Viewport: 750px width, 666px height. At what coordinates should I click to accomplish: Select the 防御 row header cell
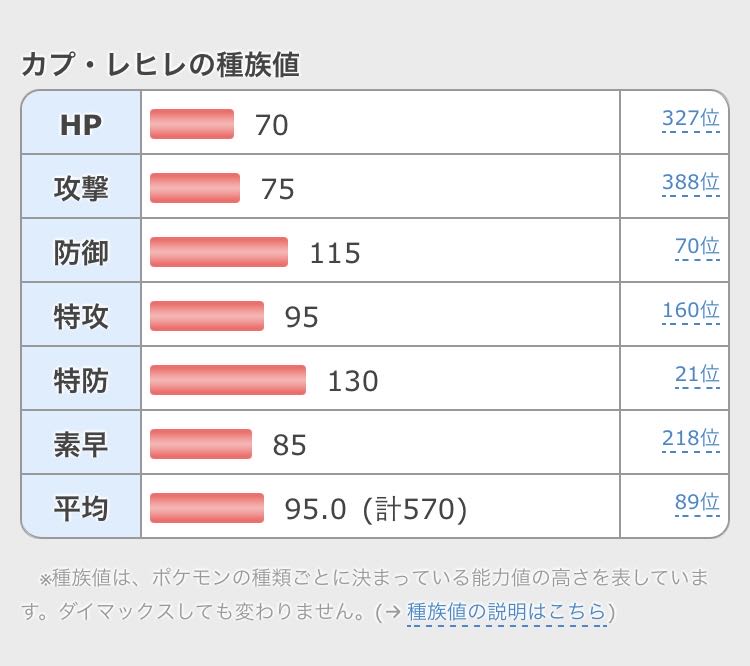coord(81,252)
